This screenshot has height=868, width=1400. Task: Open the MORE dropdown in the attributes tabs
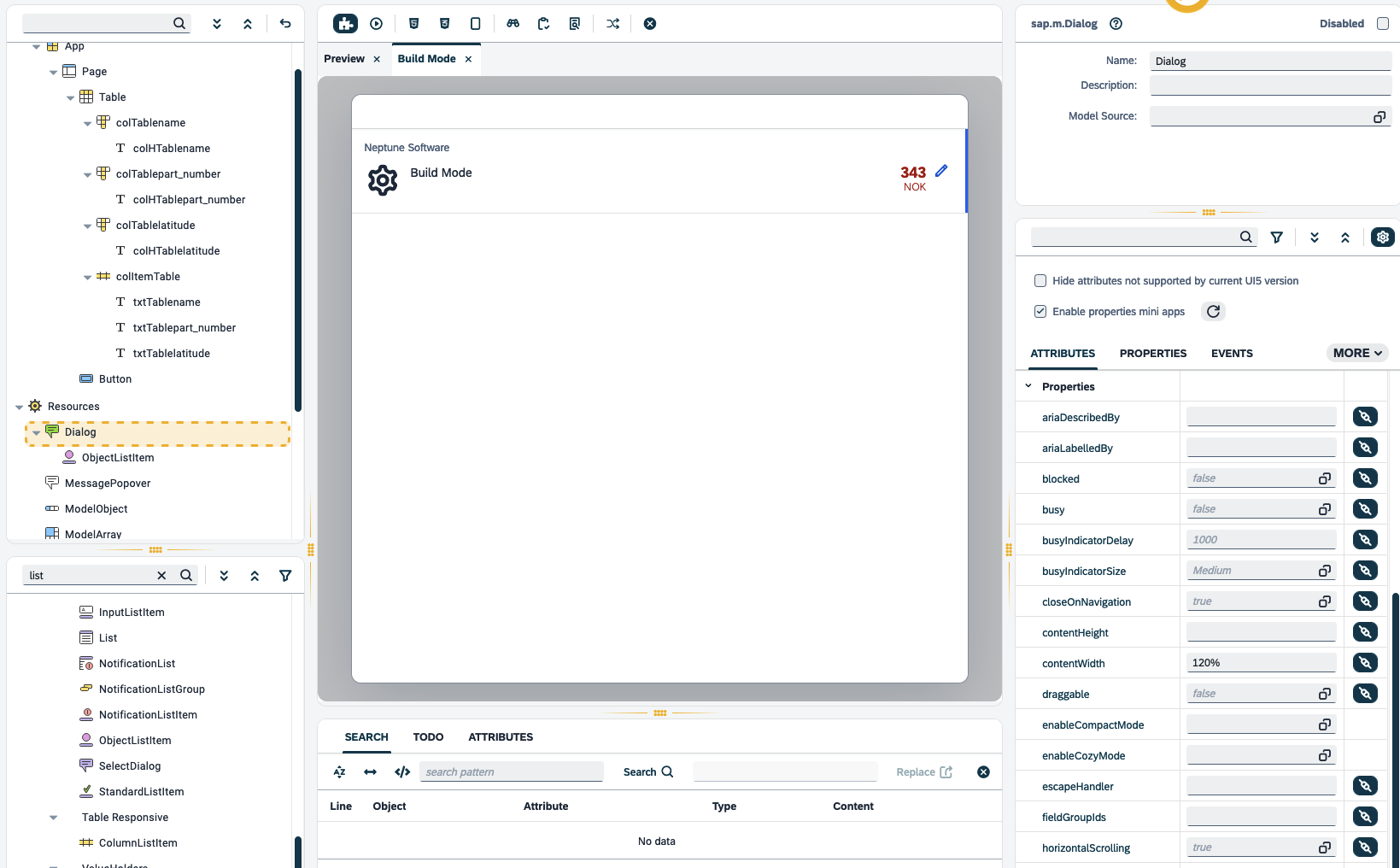coord(1356,353)
